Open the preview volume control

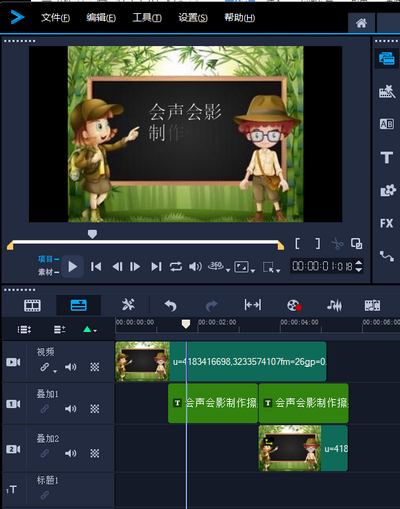point(195,266)
